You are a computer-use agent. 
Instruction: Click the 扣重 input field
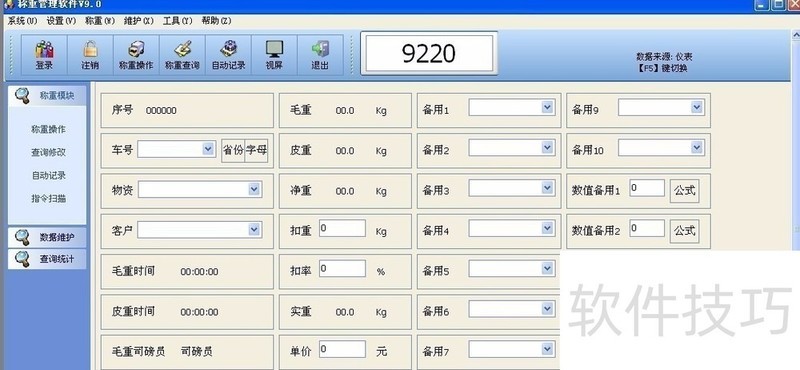(342, 228)
